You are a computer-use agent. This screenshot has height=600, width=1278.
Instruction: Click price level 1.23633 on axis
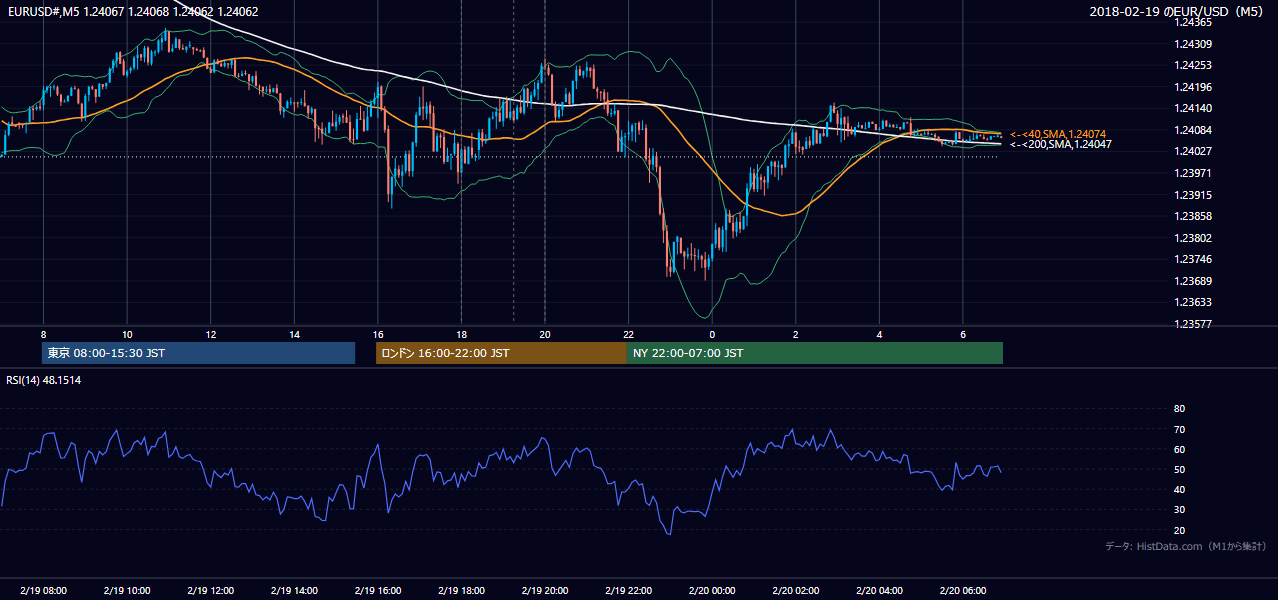tap(1192, 302)
